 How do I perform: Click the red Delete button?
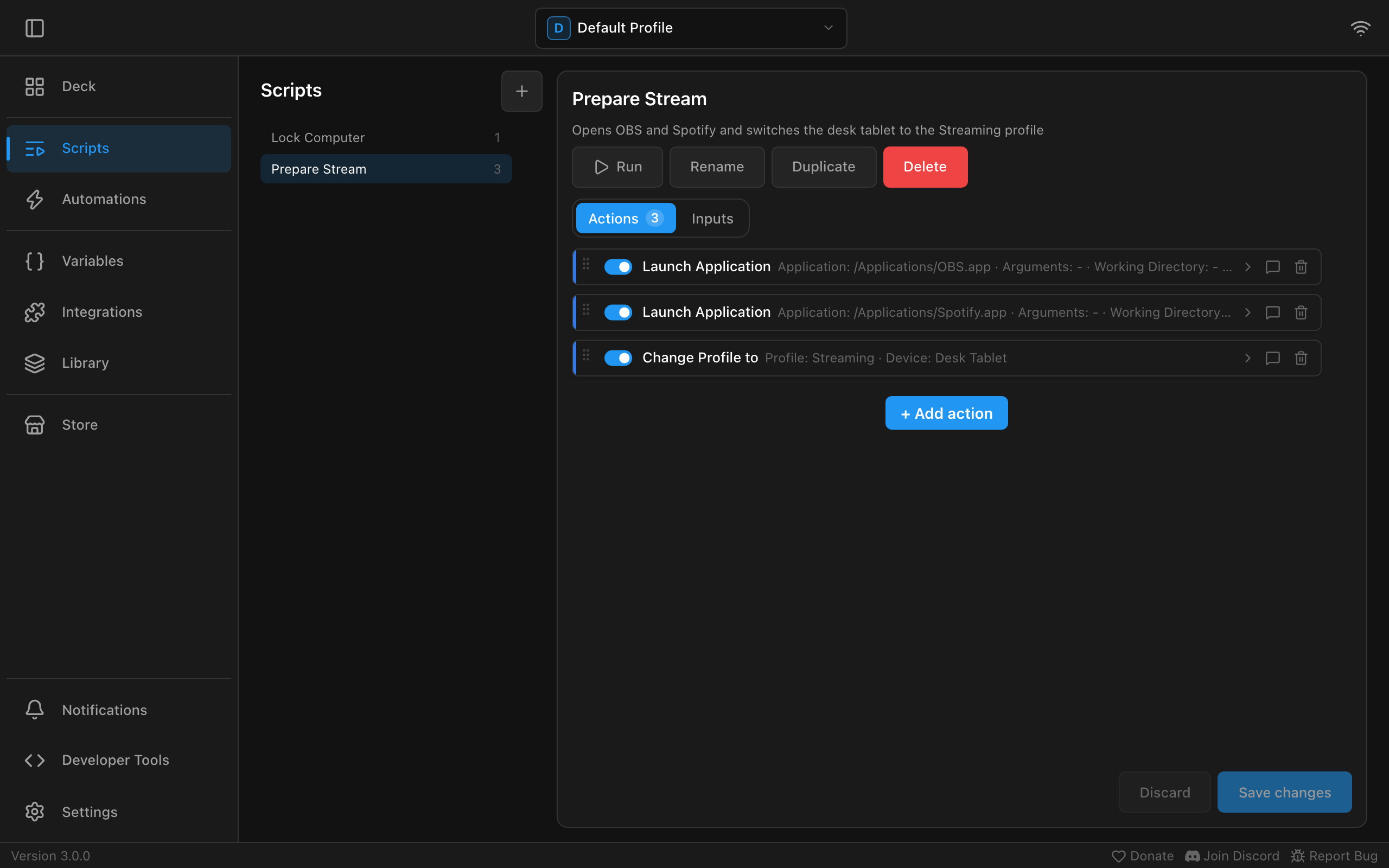point(925,167)
